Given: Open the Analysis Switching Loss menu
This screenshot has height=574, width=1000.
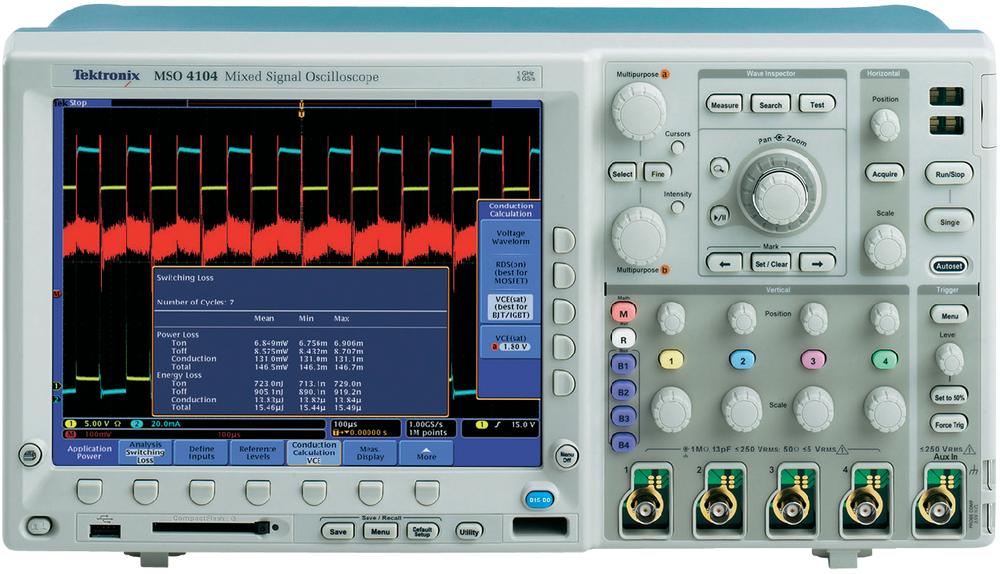Looking at the screenshot, I should pyautogui.click(x=145, y=453).
